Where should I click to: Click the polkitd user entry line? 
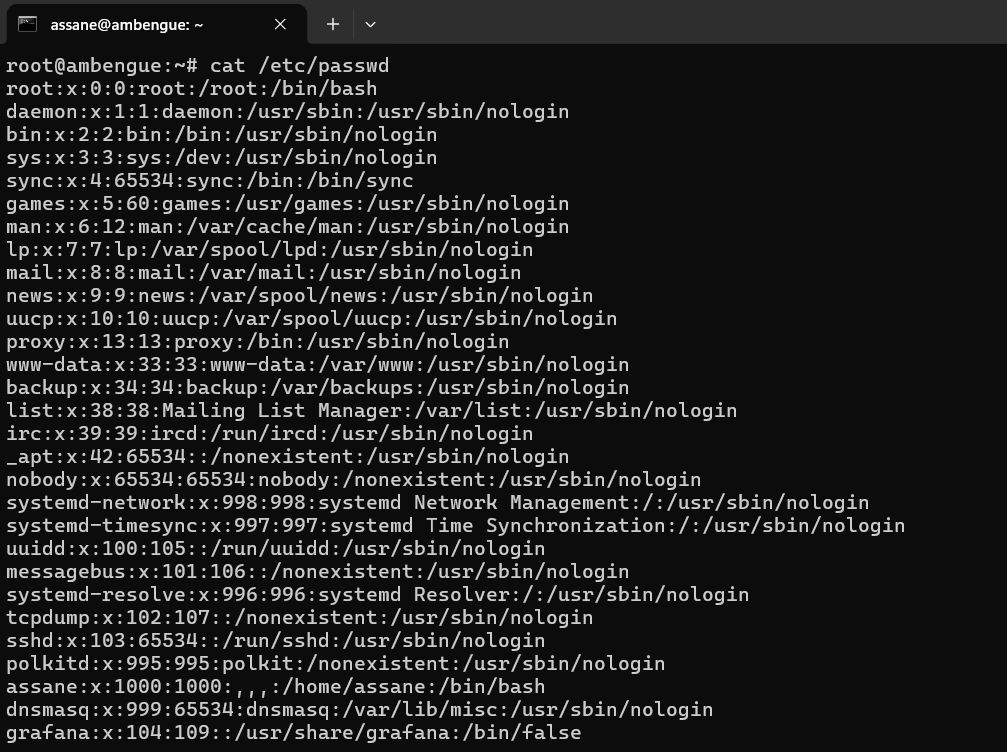(x=335, y=664)
